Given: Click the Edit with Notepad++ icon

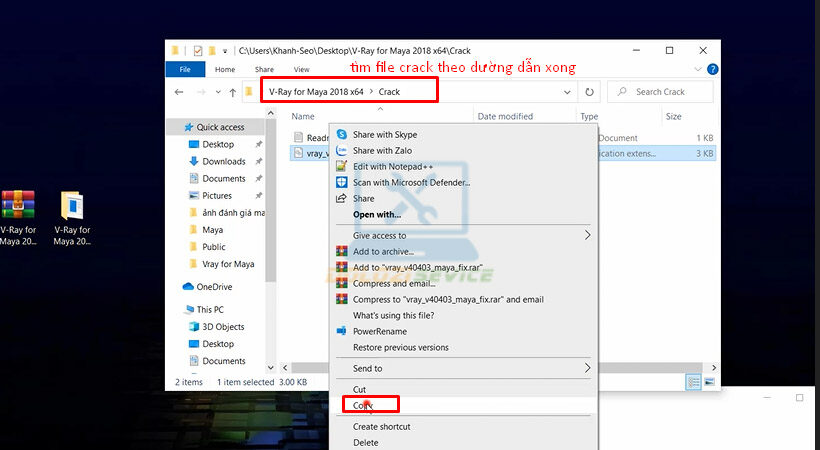Looking at the screenshot, I should pyautogui.click(x=342, y=166).
